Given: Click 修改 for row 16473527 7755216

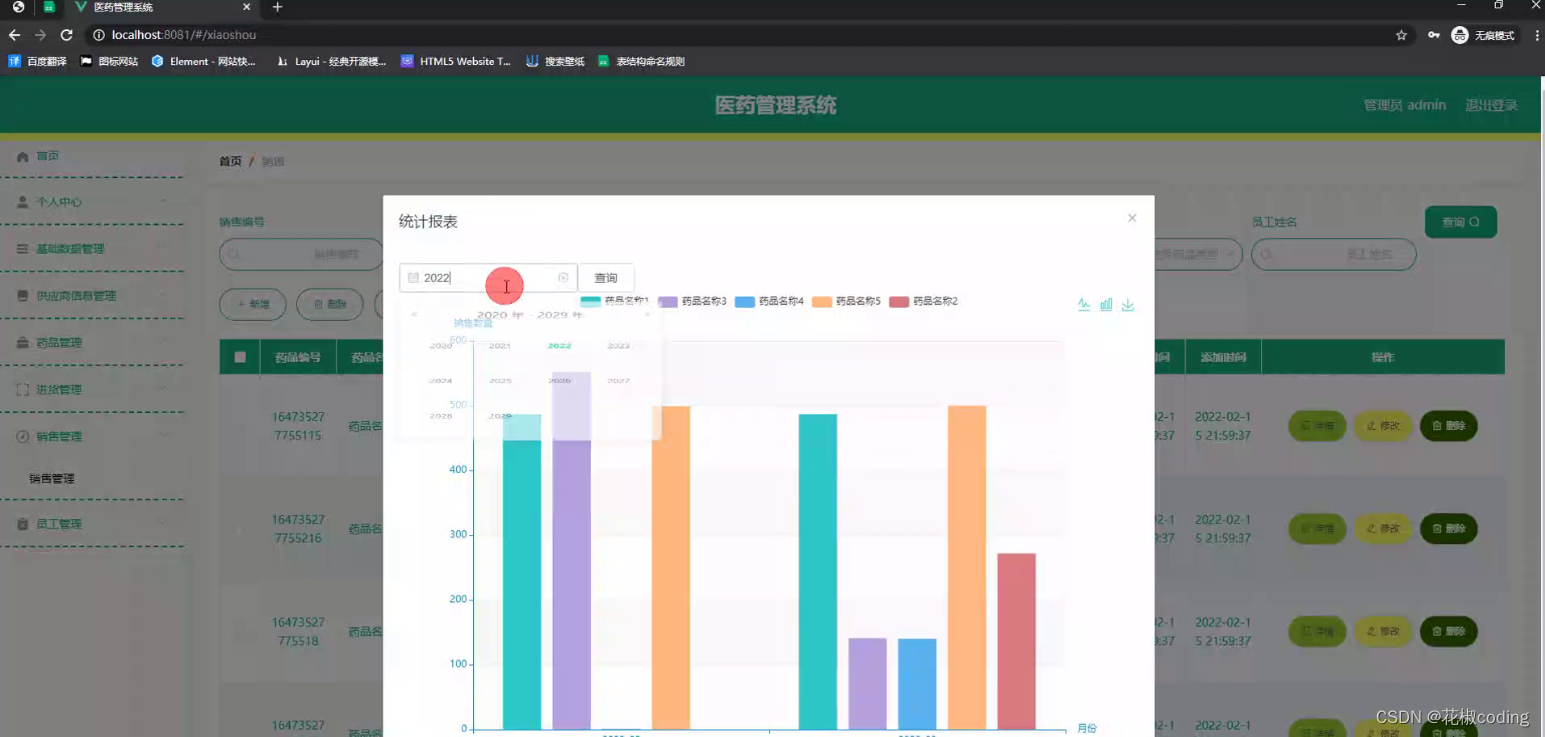Looking at the screenshot, I should [1383, 529].
